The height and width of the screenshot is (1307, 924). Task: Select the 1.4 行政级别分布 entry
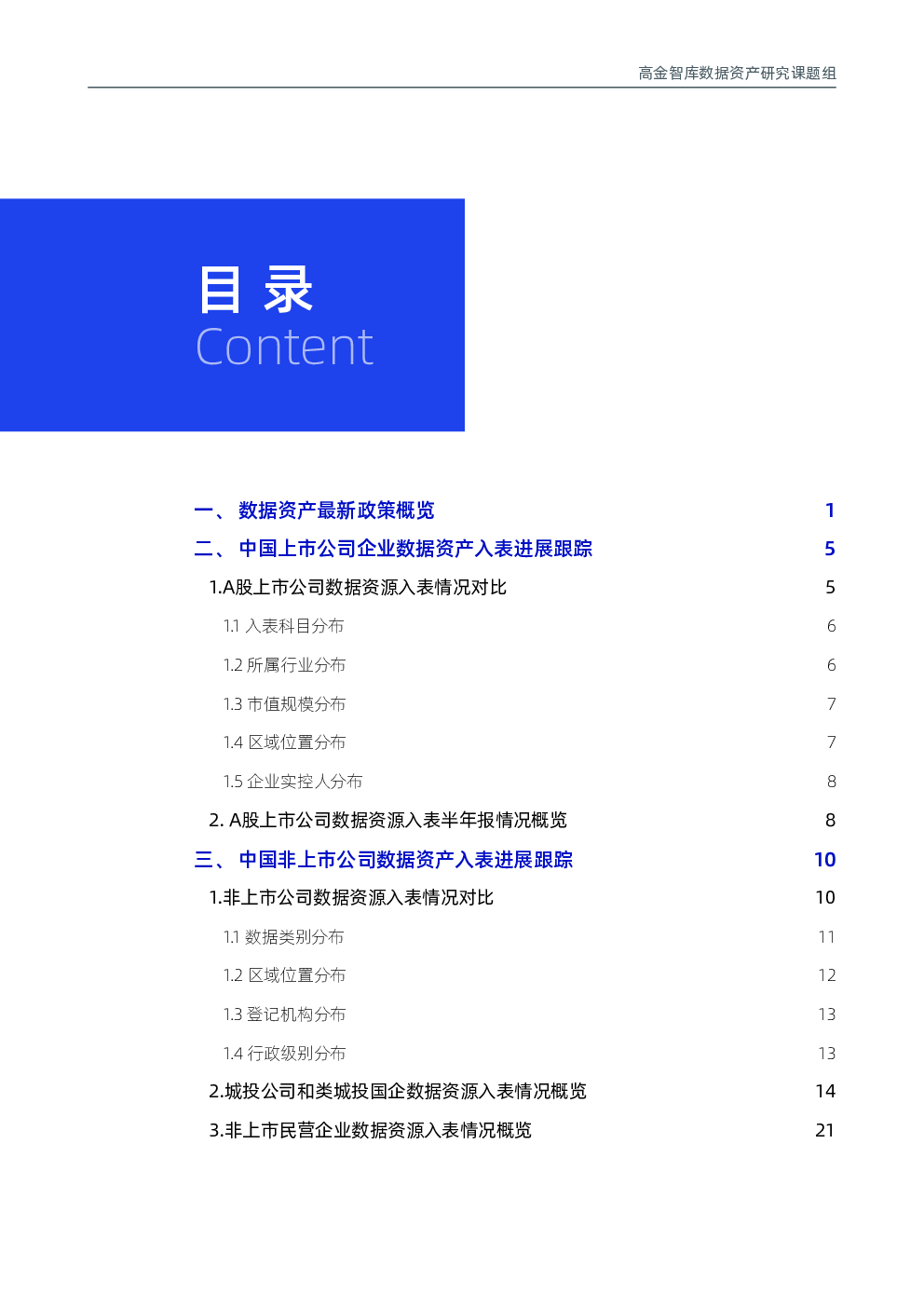284,1054
